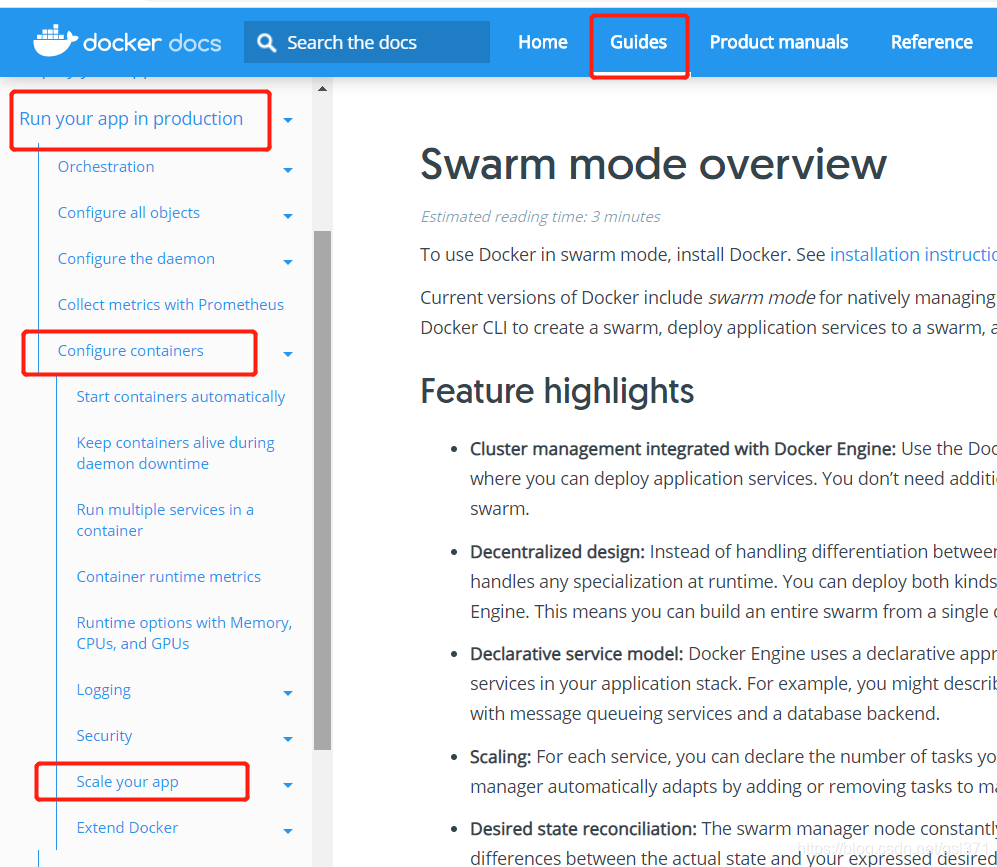Click the Feature highlights heading
Image resolution: width=997 pixels, height=867 pixels.
coord(557,390)
